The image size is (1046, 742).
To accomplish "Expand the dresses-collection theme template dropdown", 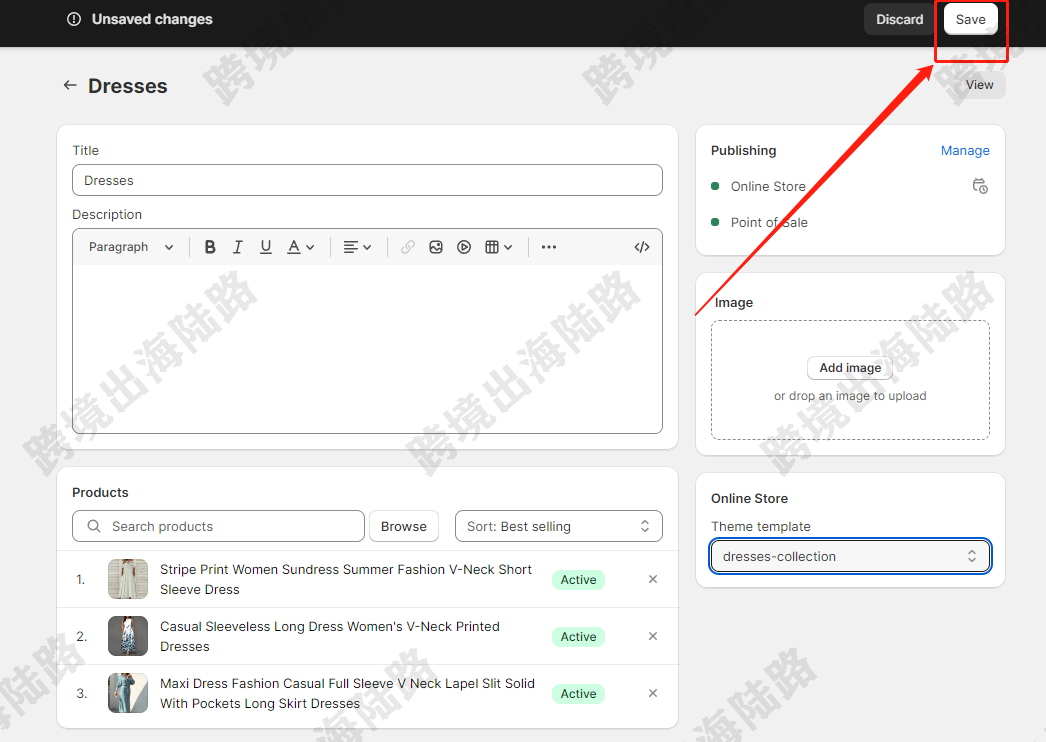I will tap(850, 556).
